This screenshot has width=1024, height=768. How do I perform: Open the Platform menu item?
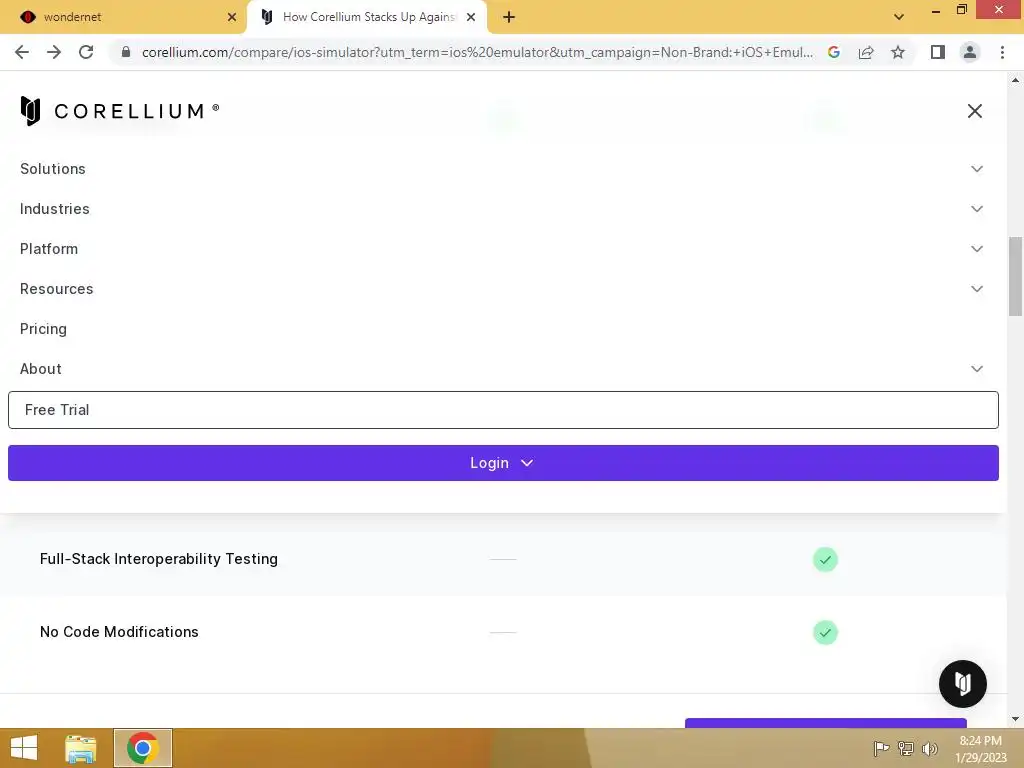point(49,249)
